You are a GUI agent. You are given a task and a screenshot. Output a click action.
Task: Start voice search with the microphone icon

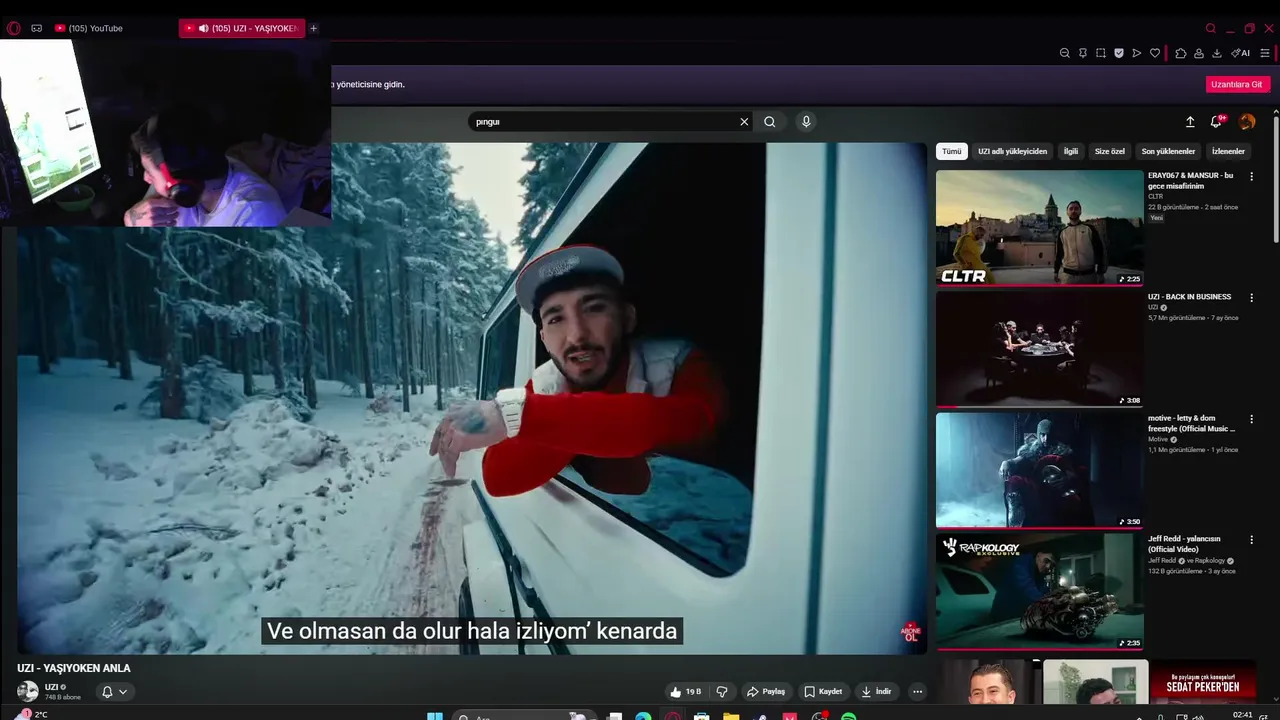point(806,121)
